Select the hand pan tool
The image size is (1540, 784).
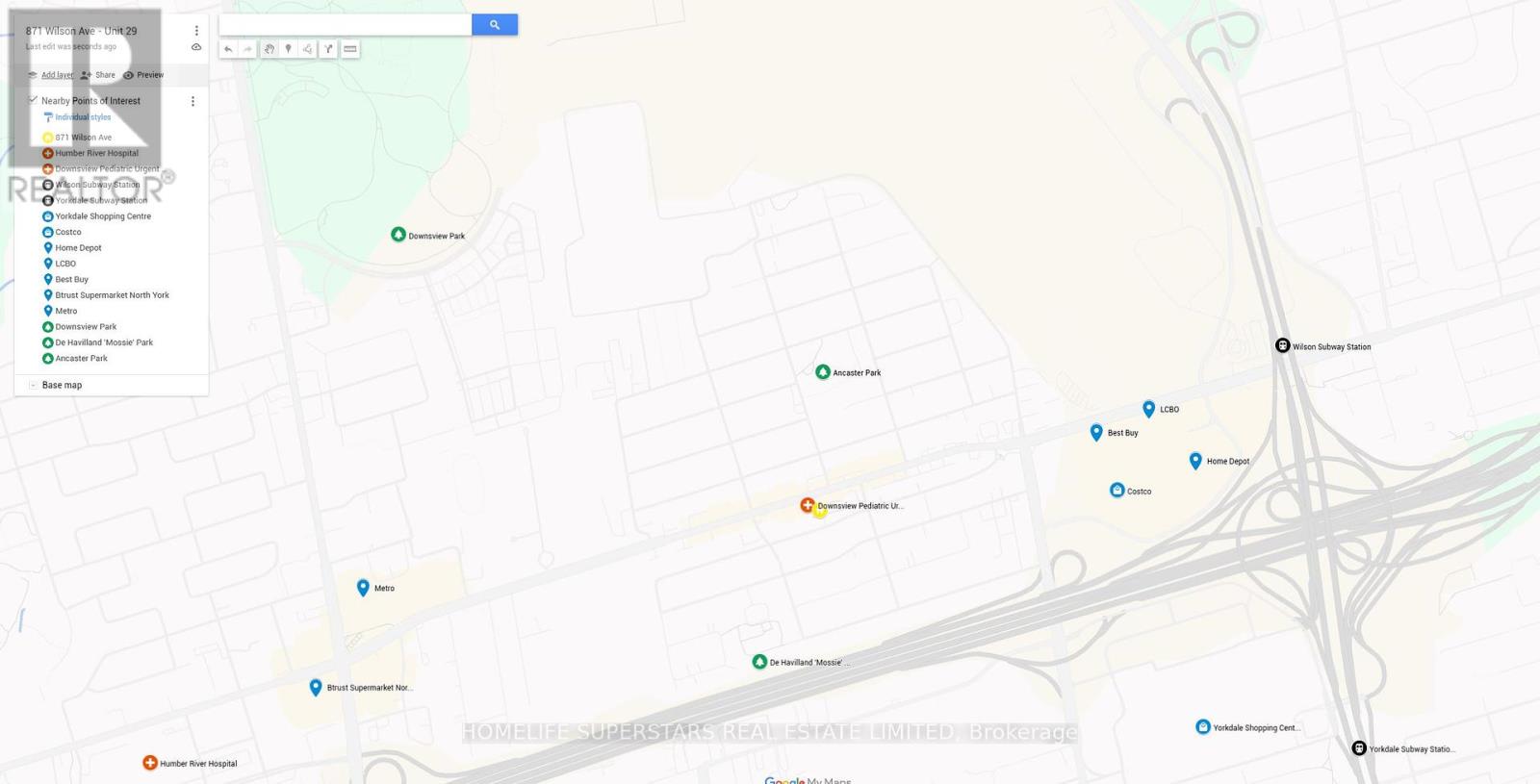269,49
